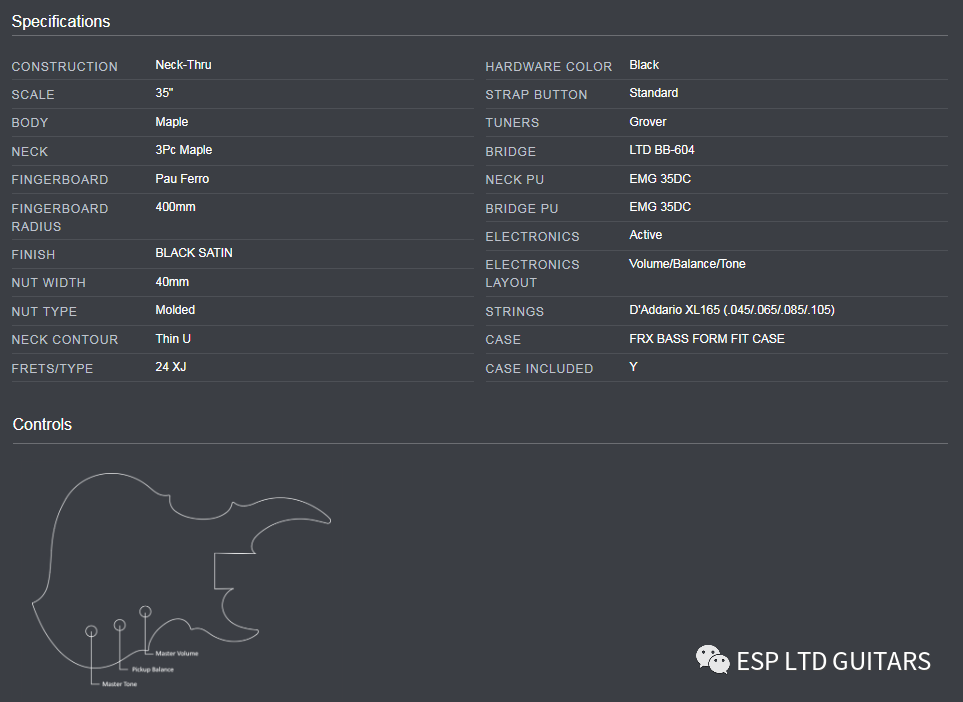The height and width of the screenshot is (702, 963).
Task: Select the 'Standard' strap button value
Action: click(x=653, y=93)
